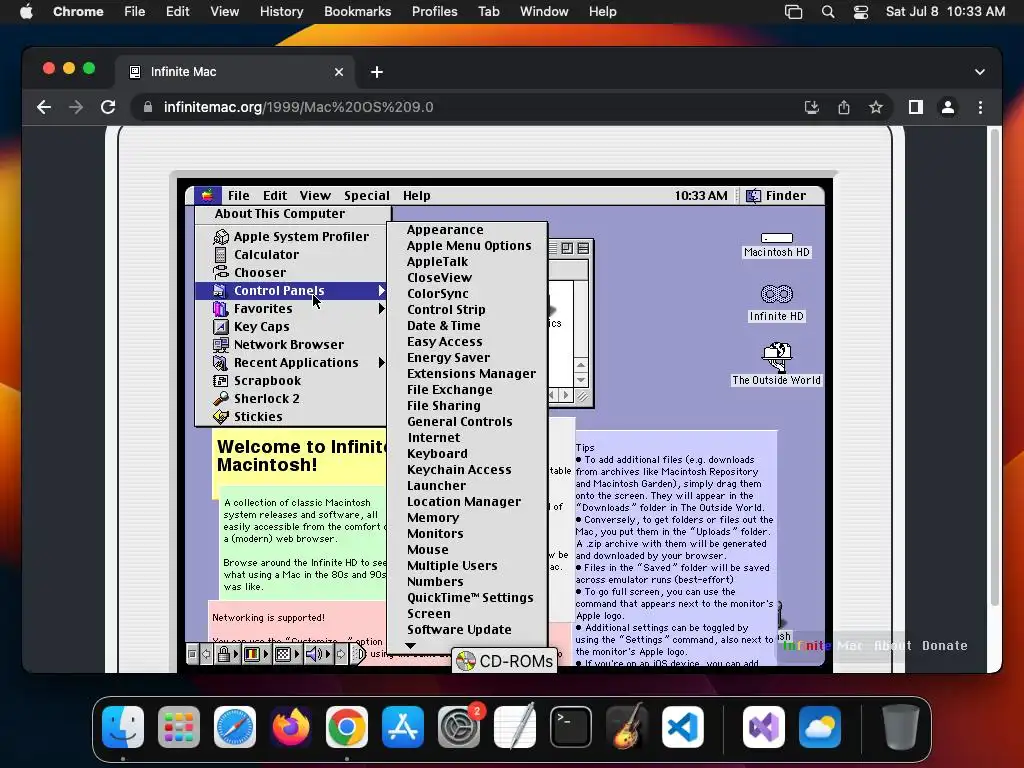
Task: Click the CD-ROMs disc button
Action: pyautogui.click(x=504, y=661)
